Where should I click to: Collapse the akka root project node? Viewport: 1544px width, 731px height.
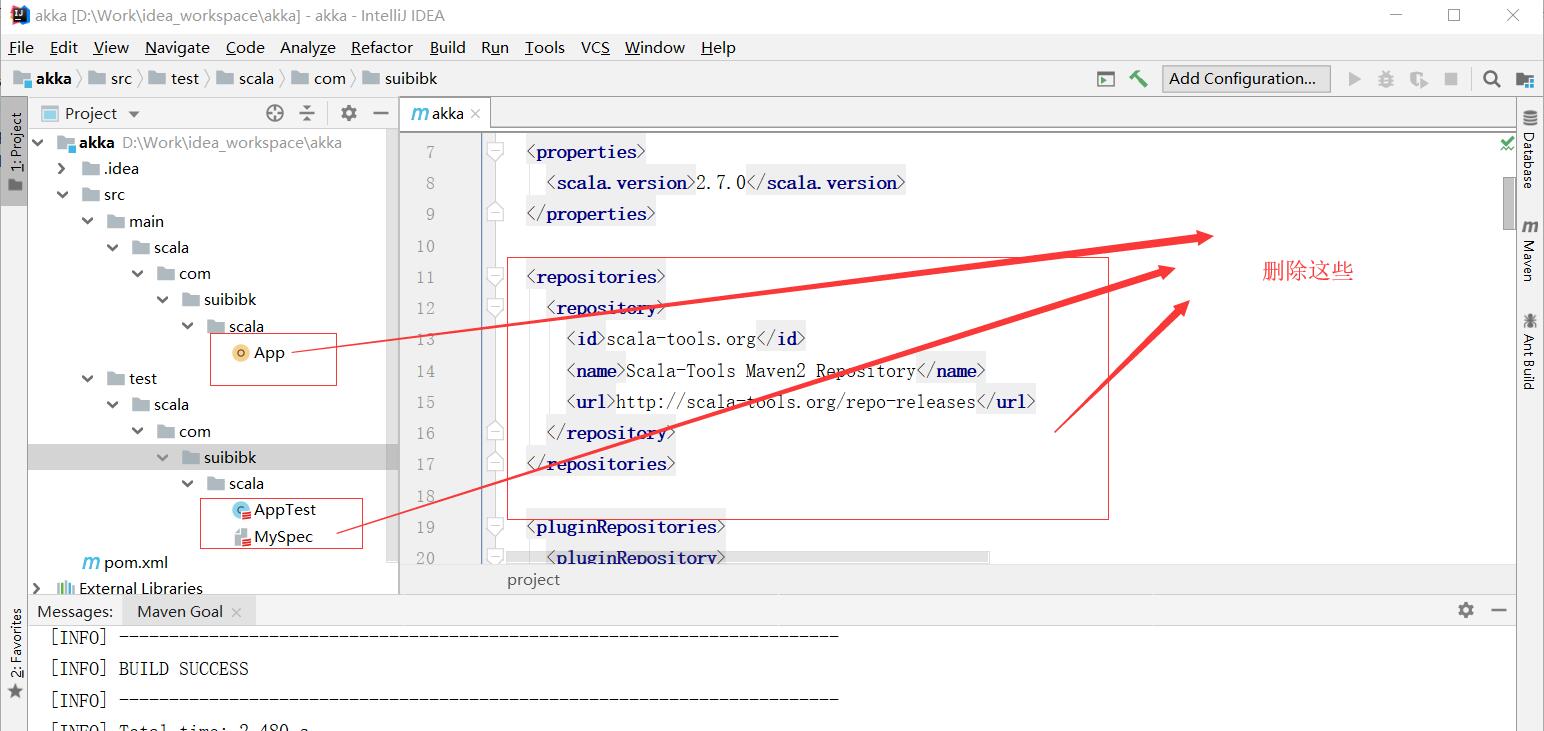[x=38, y=142]
